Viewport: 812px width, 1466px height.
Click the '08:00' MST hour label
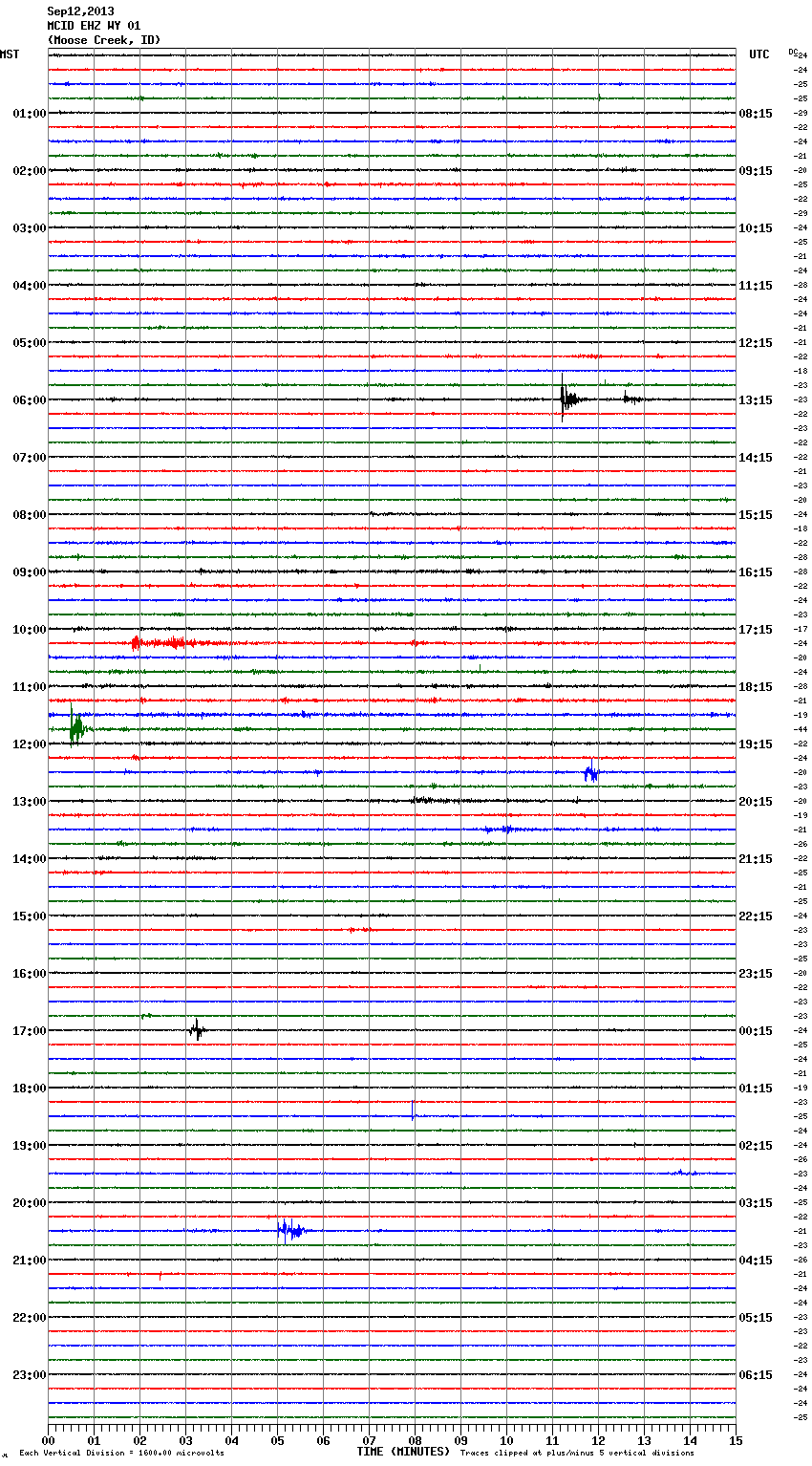[30, 514]
